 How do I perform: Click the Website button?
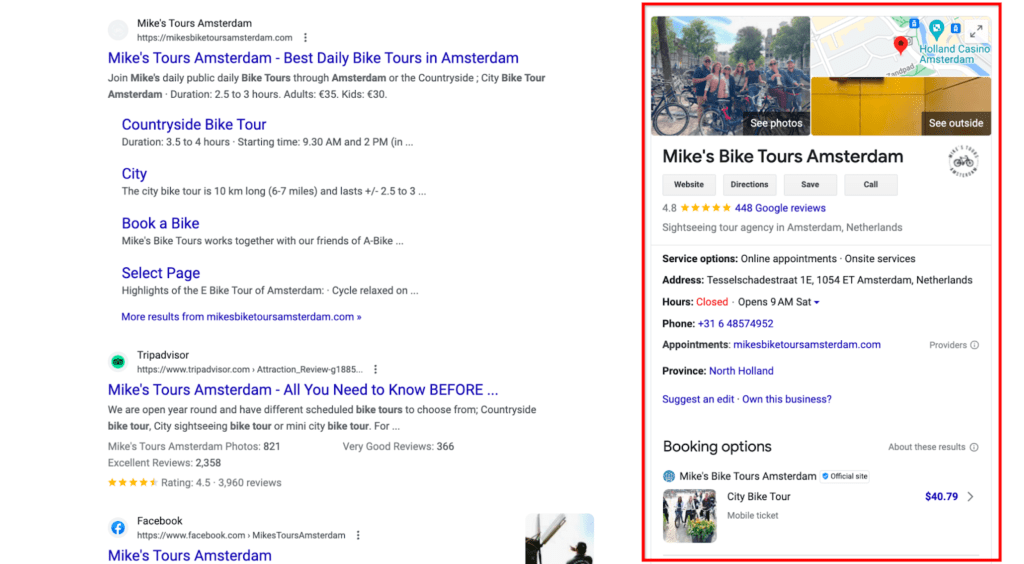click(689, 185)
